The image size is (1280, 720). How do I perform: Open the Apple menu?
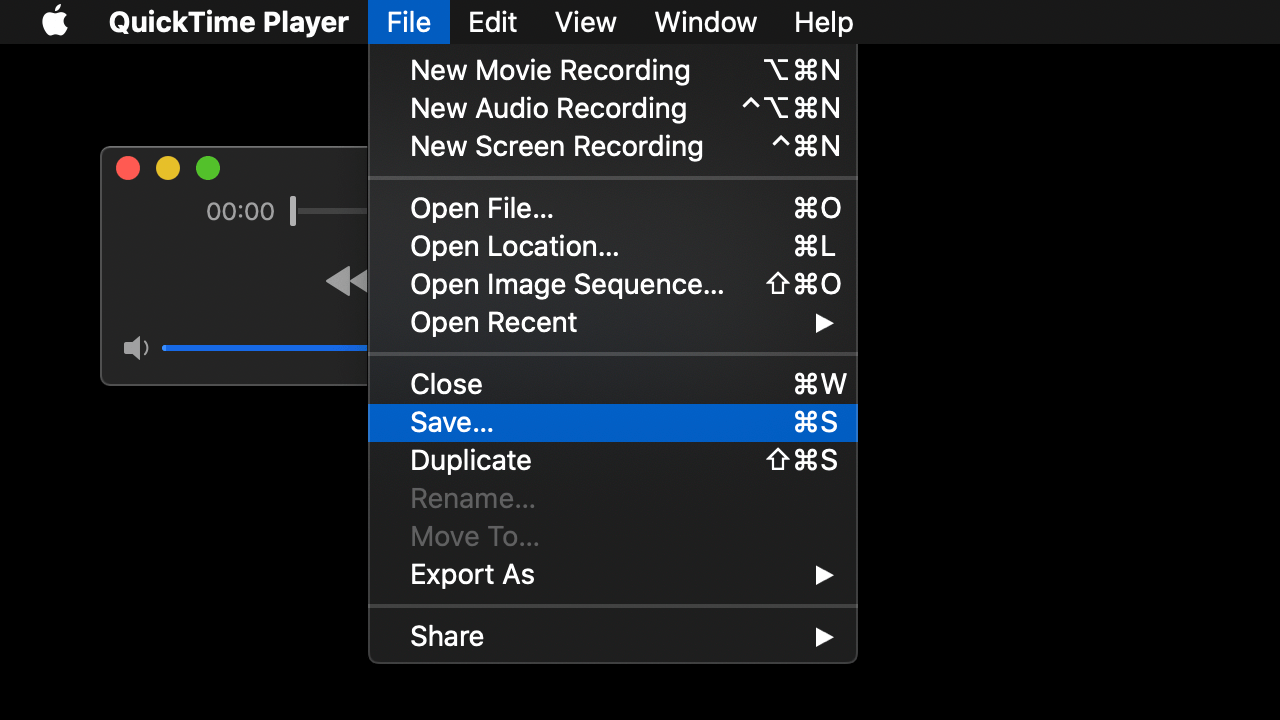coord(55,21)
